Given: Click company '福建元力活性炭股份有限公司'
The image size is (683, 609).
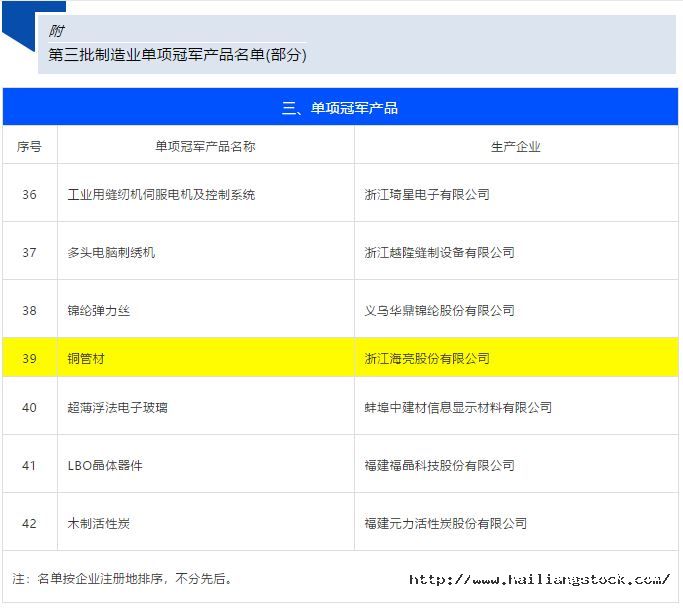Looking at the screenshot, I should (x=446, y=524).
